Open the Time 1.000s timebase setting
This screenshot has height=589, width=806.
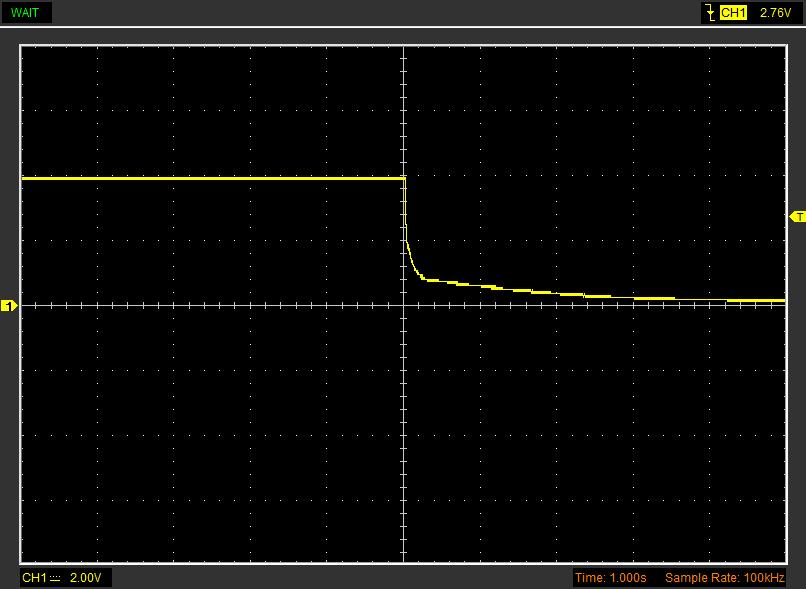click(x=611, y=578)
